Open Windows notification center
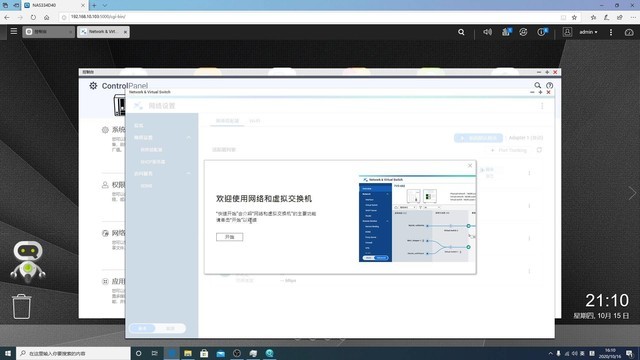This screenshot has height=360, width=640. pos(630,353)
